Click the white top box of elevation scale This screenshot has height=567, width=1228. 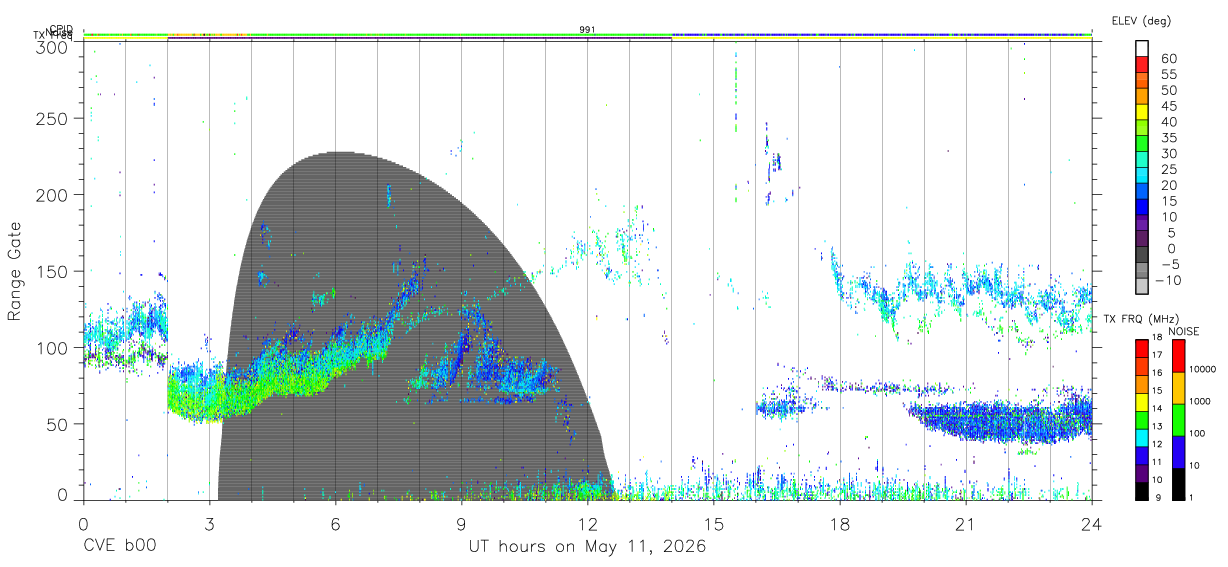pos(1142,50)
